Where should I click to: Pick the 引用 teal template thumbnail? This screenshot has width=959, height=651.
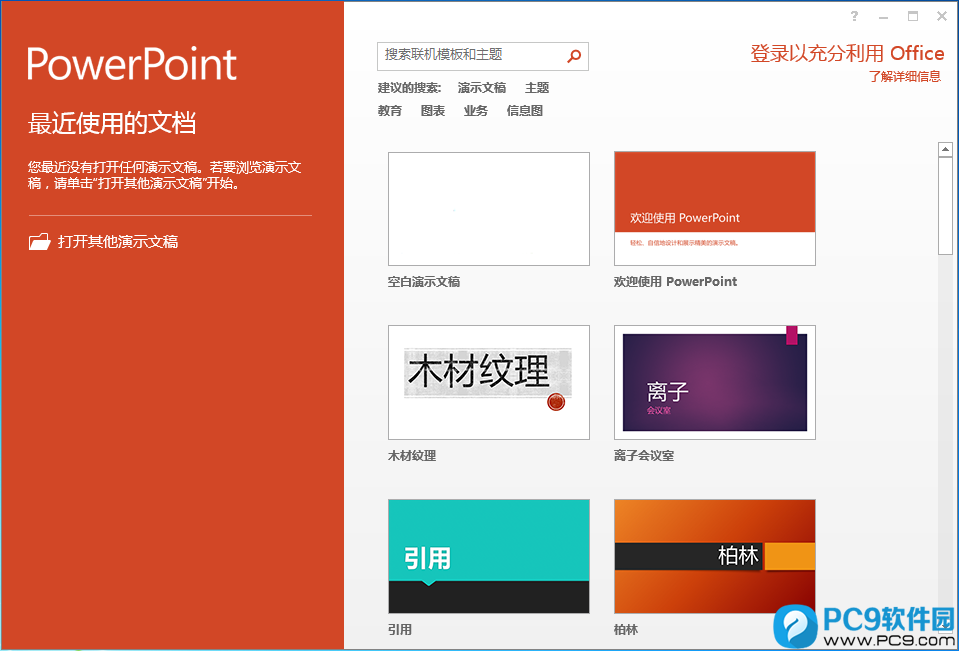tap(489, 556)
